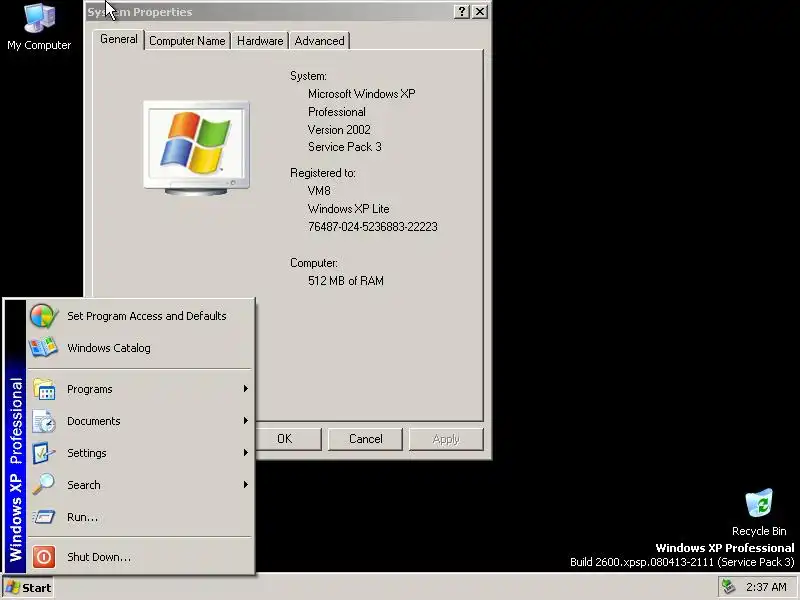Image resolution: width=800 pixels, height=600 pixels.
Task: Click the help question mark button
Action: (x=462, y=12)
